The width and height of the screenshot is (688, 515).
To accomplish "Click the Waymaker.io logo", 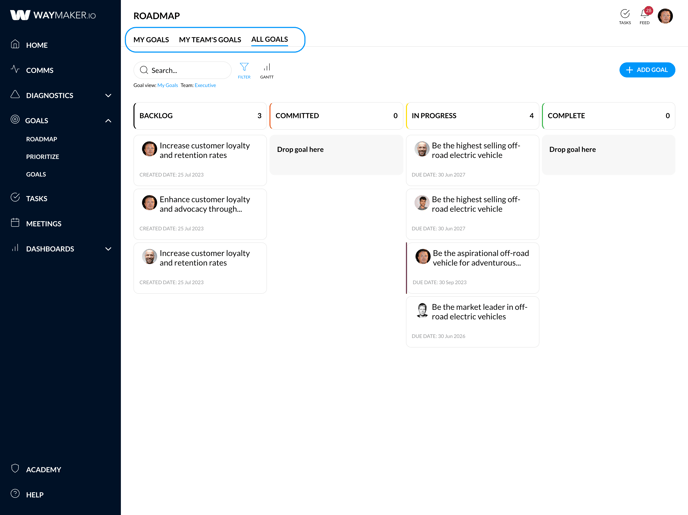I will (x=53, y=15).
